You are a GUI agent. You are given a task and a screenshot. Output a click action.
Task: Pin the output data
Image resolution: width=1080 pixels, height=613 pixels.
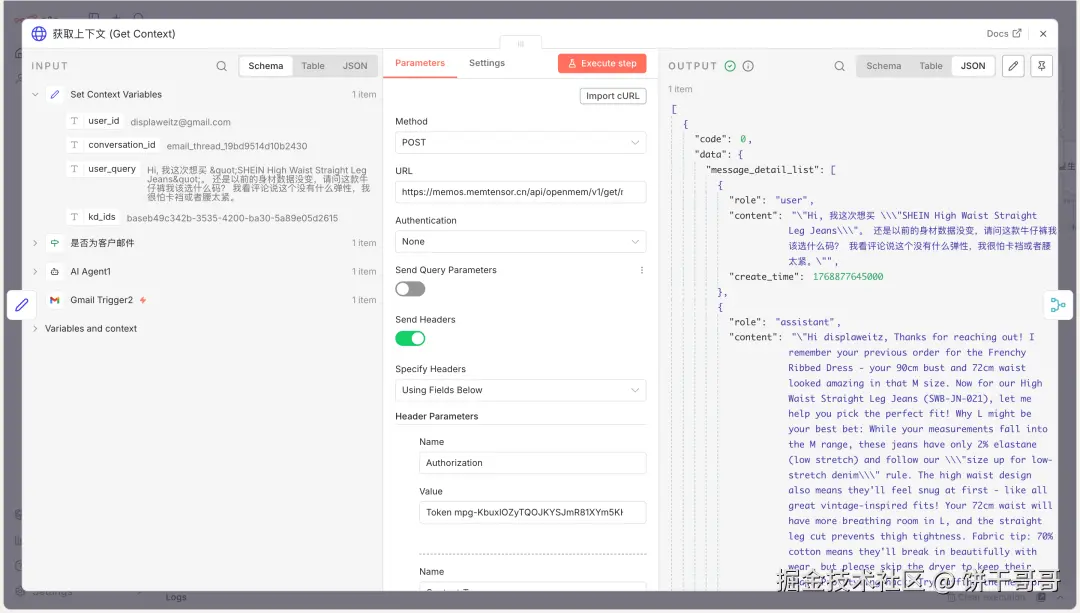point(1041,66)
